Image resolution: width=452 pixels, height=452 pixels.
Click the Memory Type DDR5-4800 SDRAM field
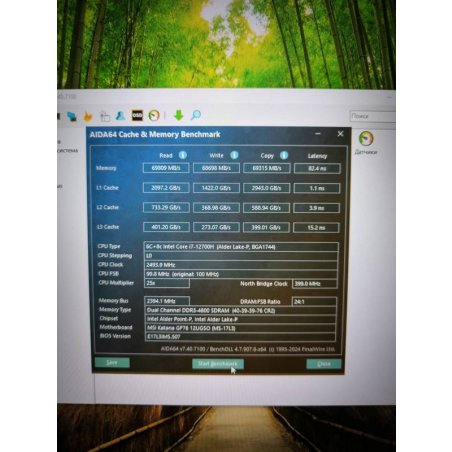[240, 310]
